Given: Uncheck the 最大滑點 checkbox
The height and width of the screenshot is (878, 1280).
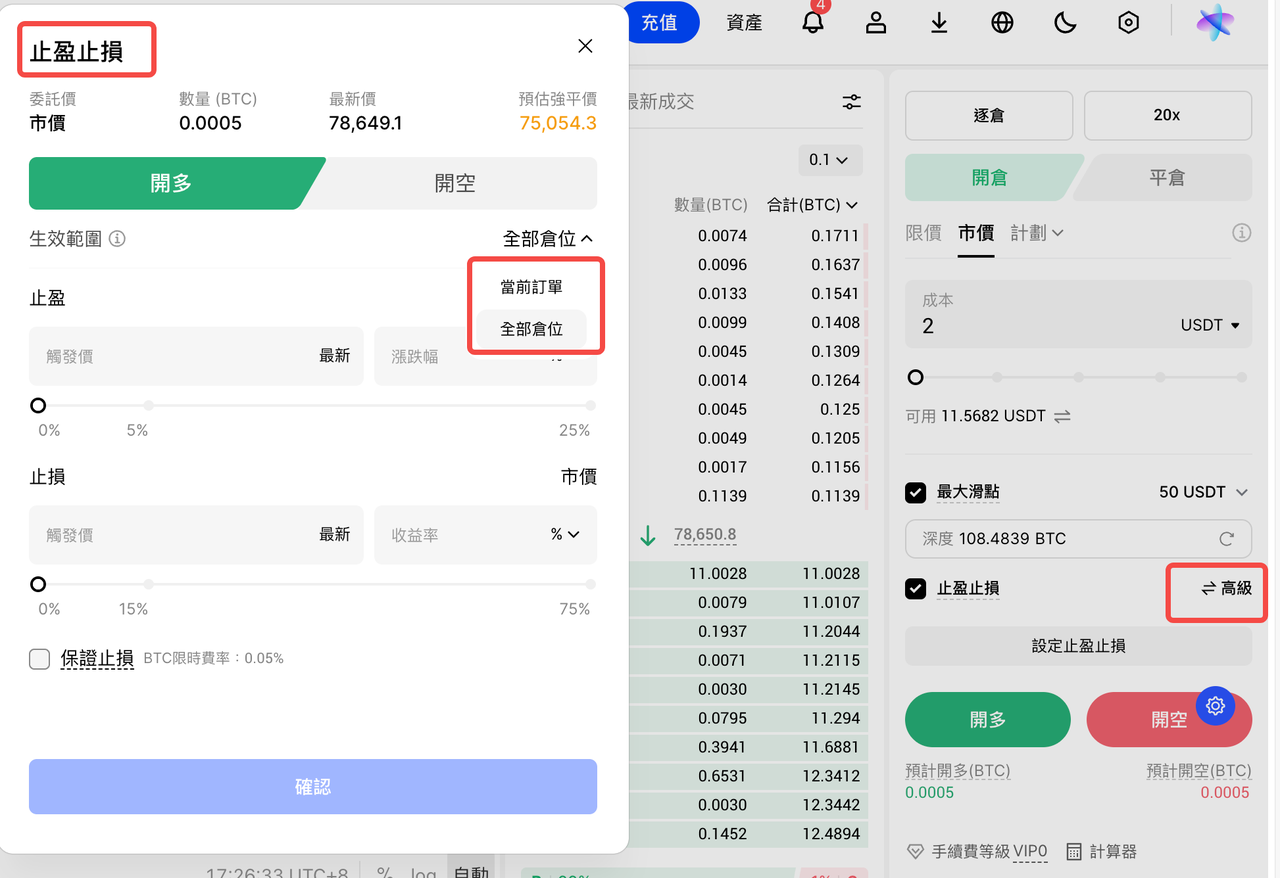Looking at the screenshot, I should pos(915,492).
